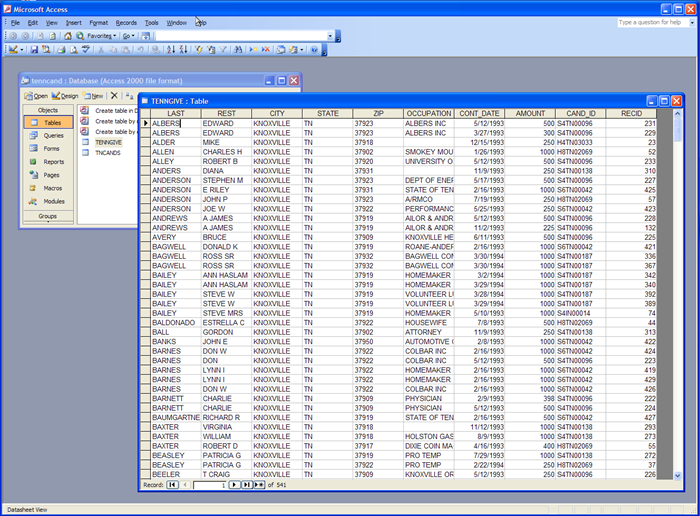Screen dimensions: 700x516
Task: Click the View design icon on toolbar
Action: (x=13, y=50)
